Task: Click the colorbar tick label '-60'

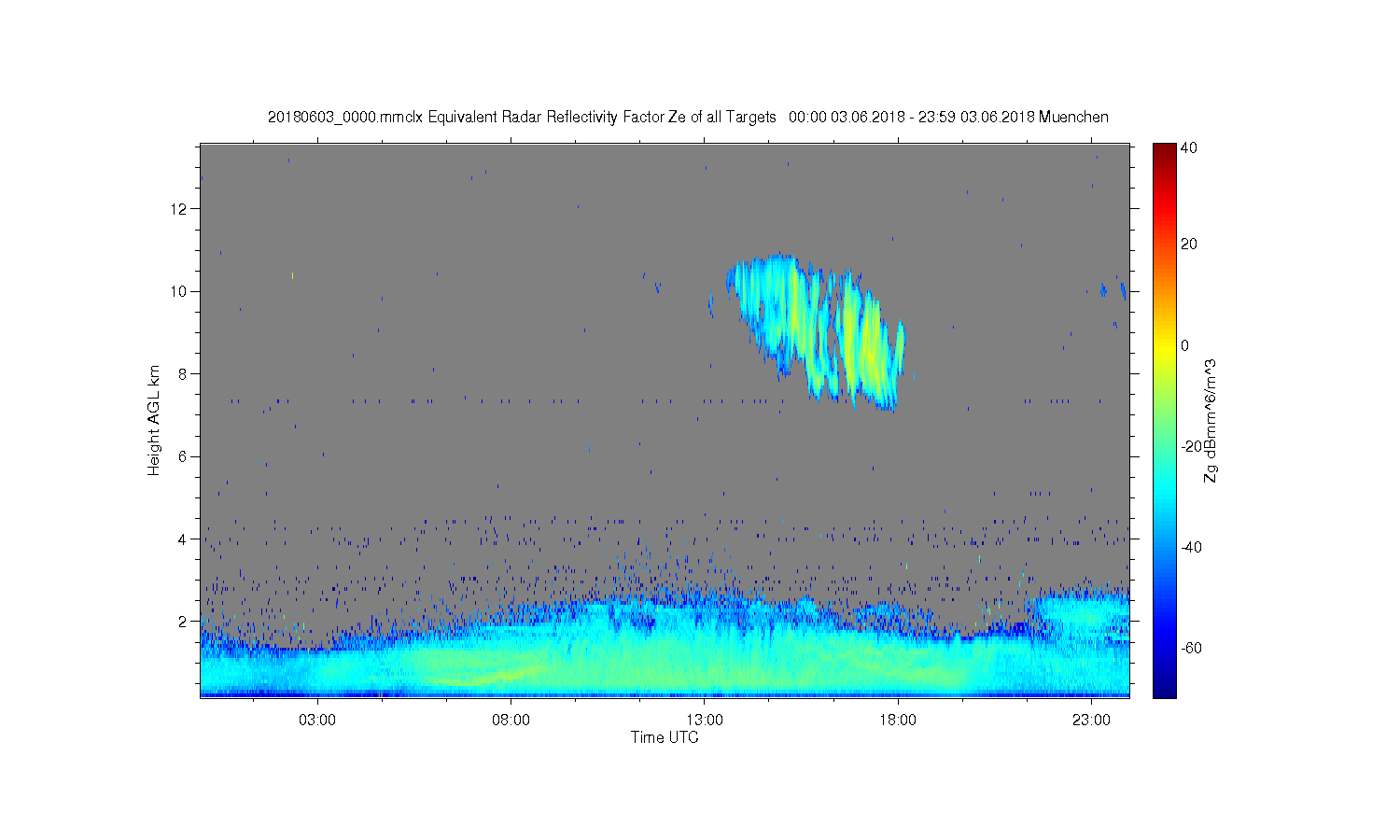Action: [1191, 648]
